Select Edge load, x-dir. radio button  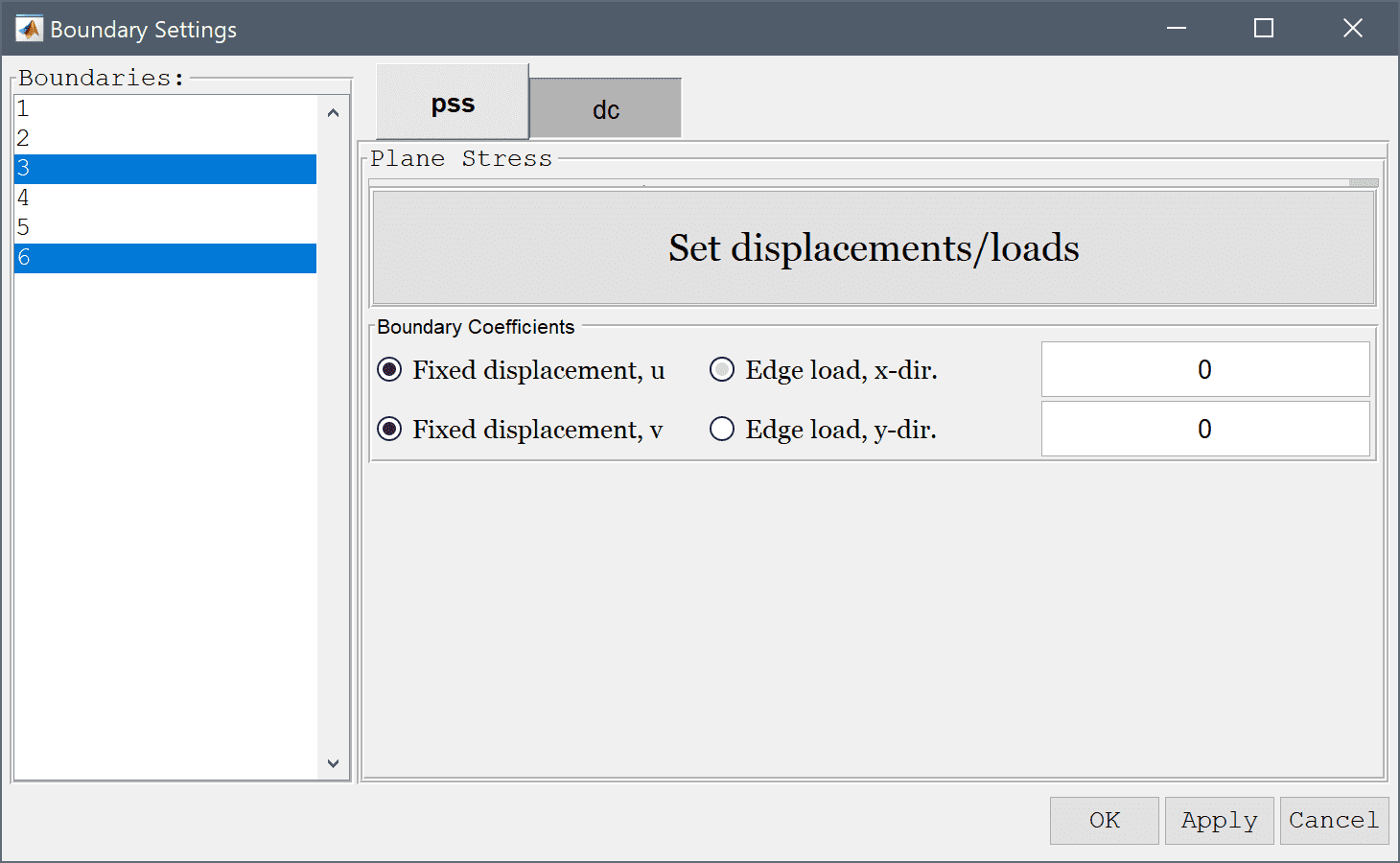(722, 370)
